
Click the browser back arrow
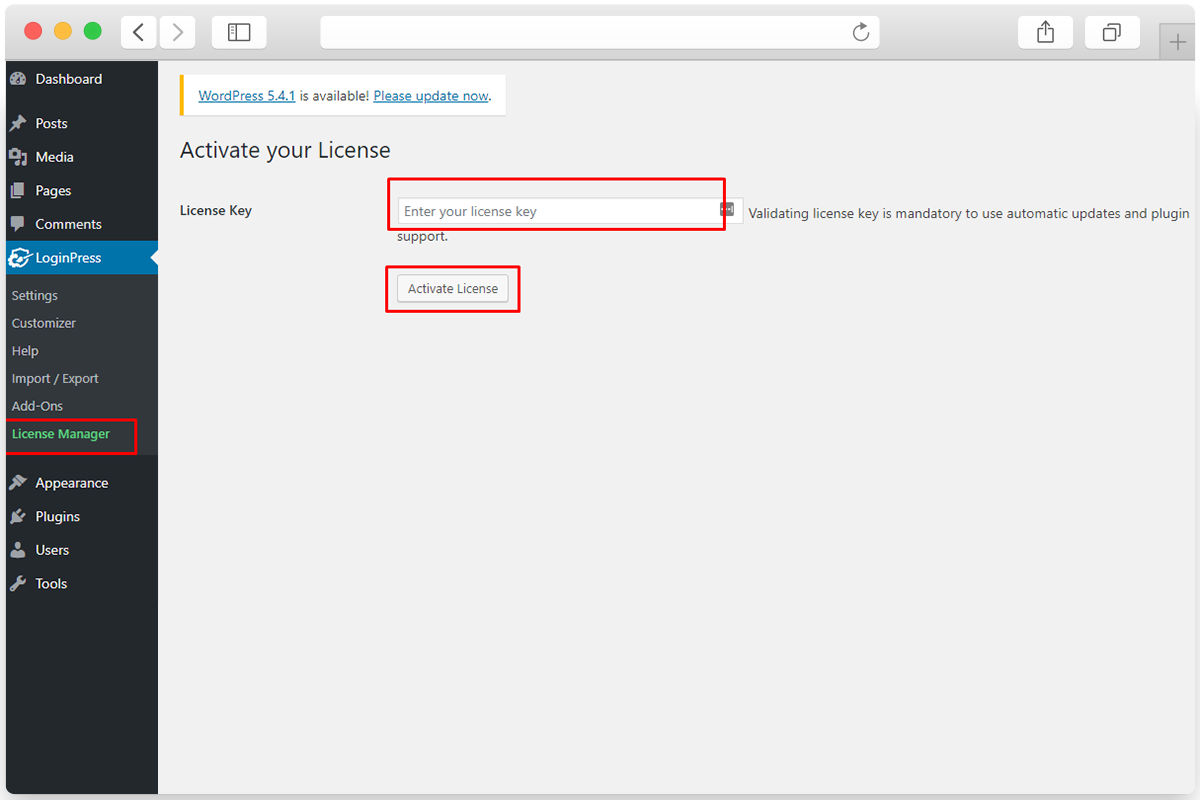(138, 32)
